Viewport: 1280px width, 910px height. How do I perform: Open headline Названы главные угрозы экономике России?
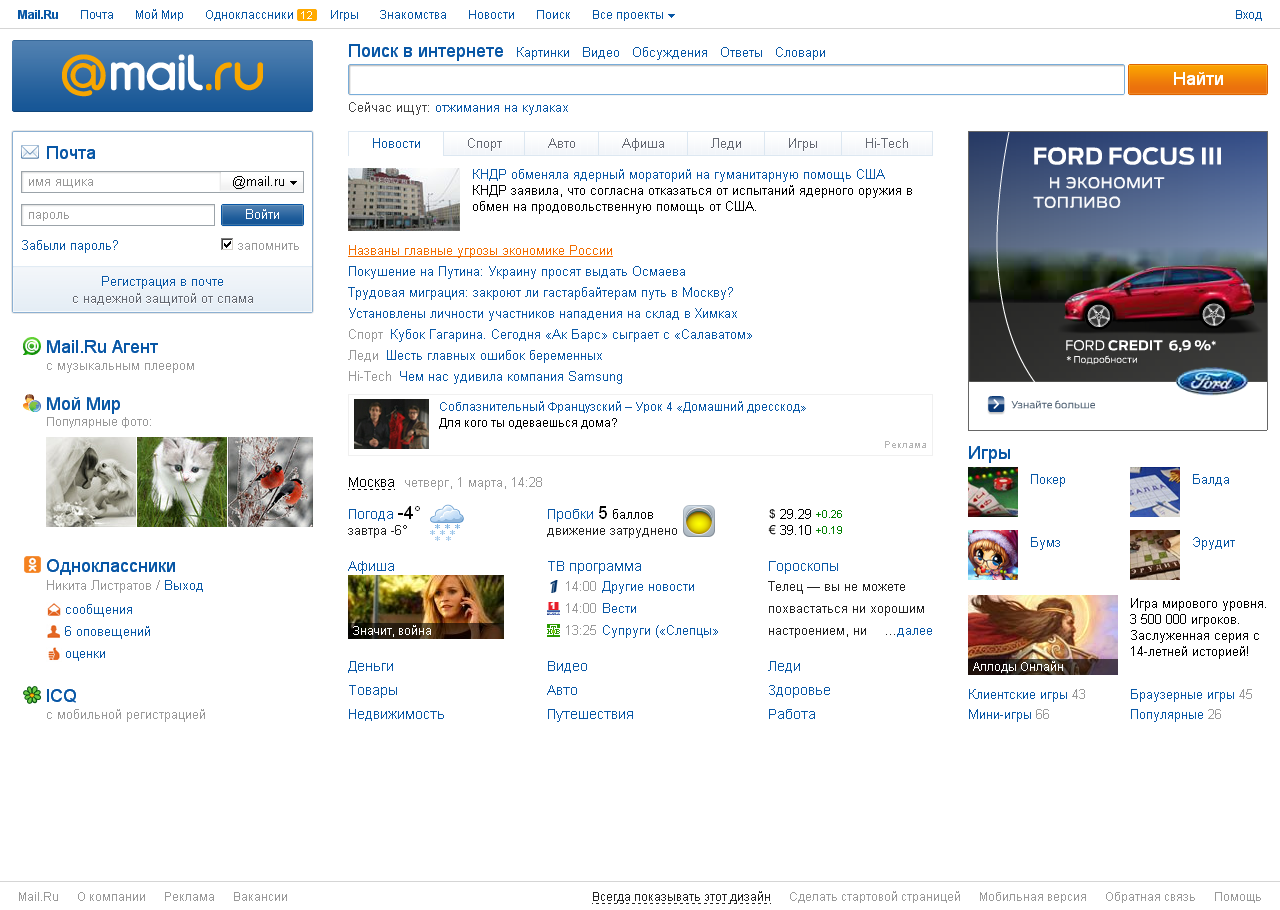point(480,251)
